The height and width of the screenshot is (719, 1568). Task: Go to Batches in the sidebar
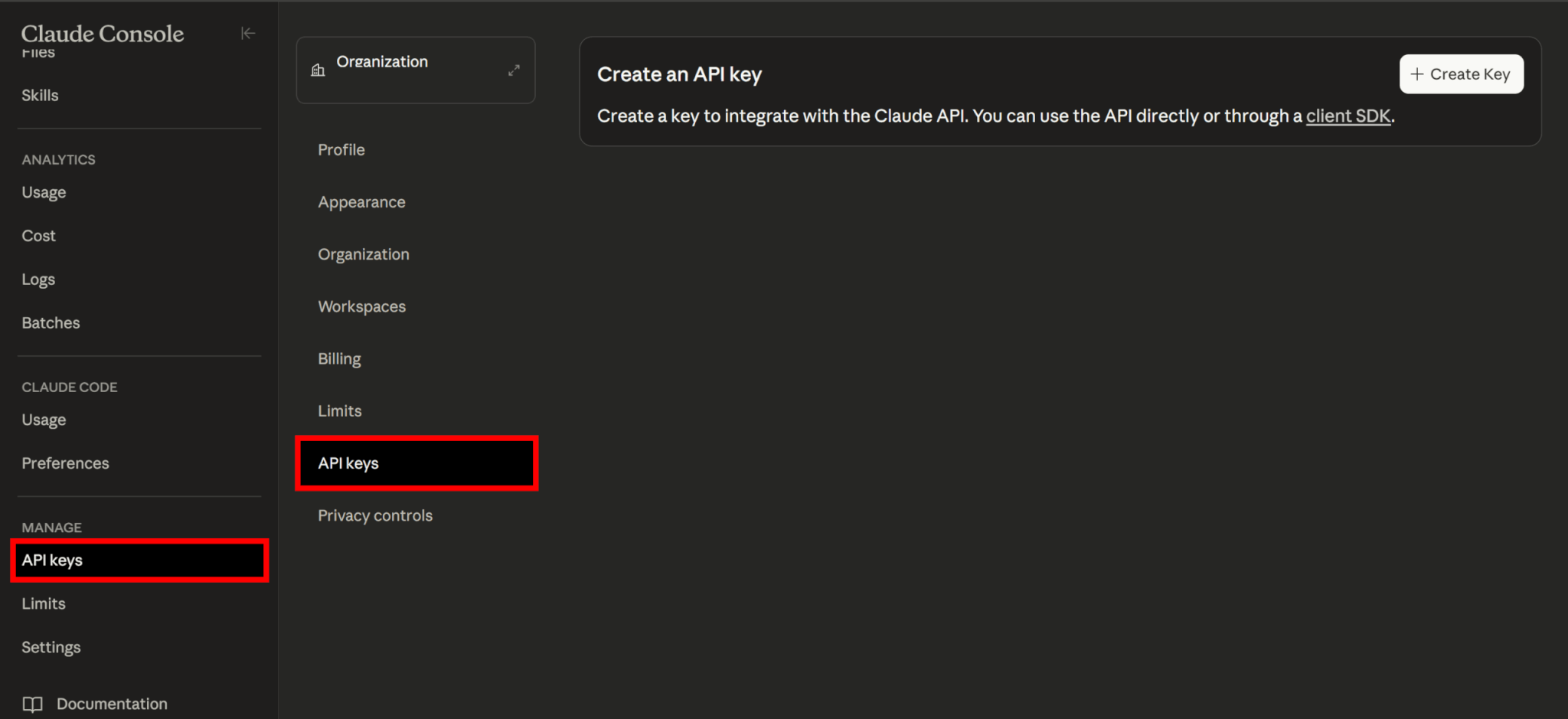tap(51, 323)
